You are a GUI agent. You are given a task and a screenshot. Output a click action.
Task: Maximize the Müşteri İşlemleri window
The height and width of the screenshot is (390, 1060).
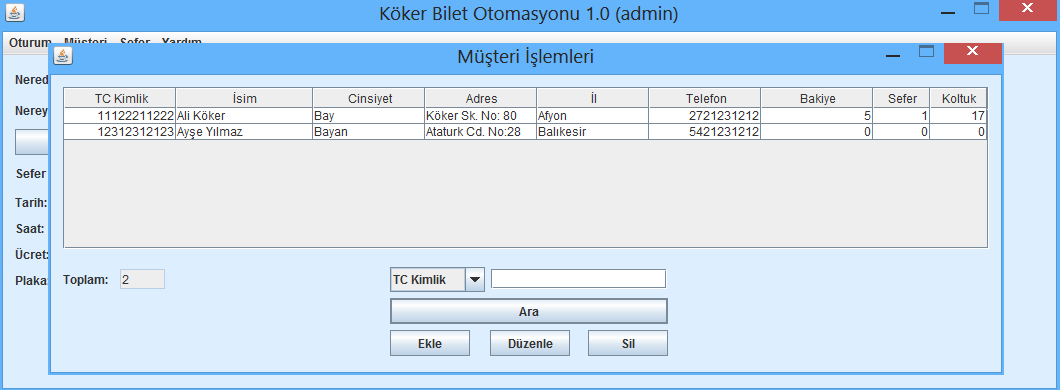[x=927, y=51]
